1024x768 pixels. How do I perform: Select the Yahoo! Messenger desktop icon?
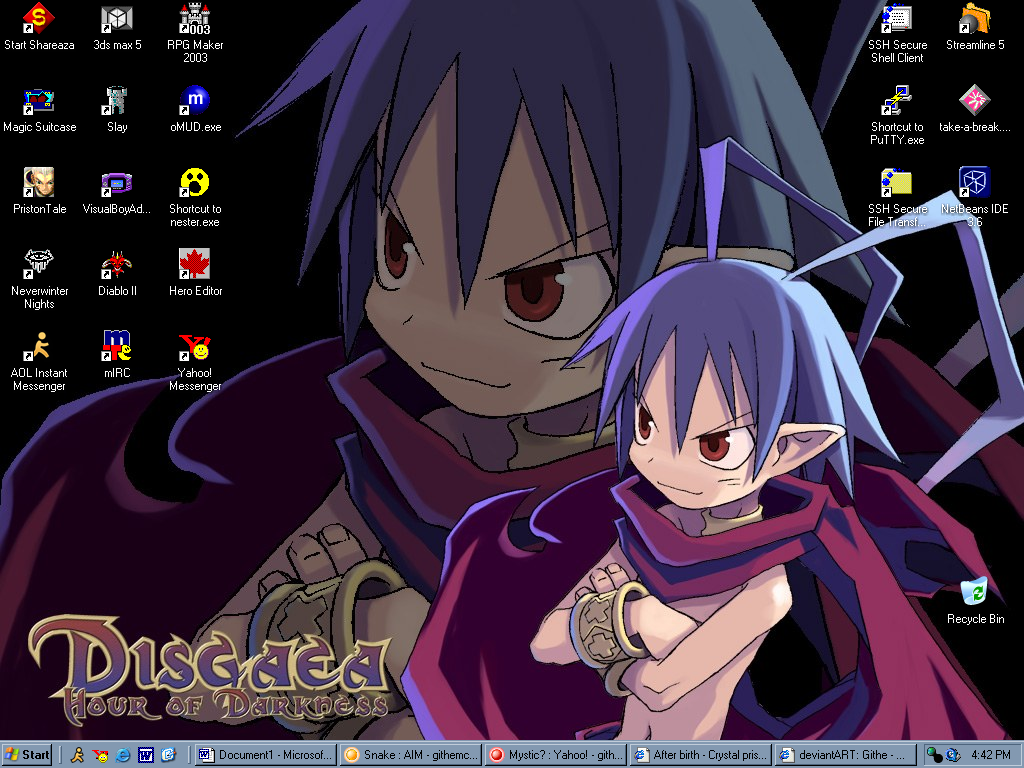point(195,346)
